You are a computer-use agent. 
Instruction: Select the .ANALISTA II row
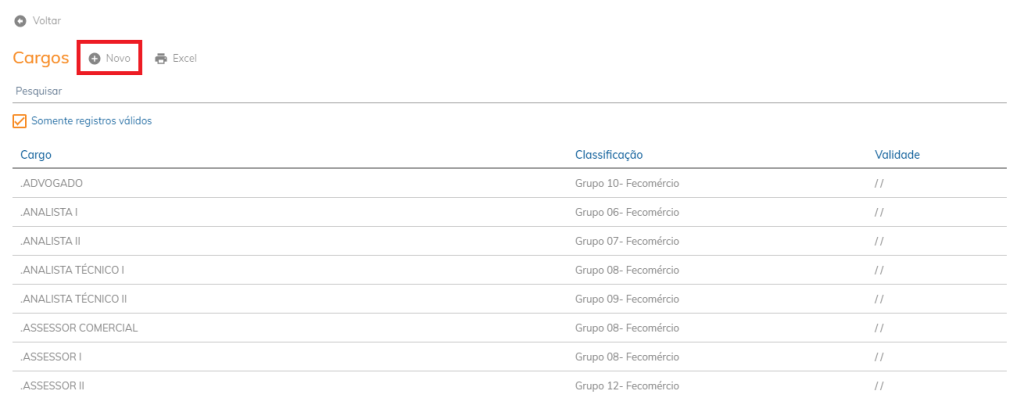pos(509,241)
